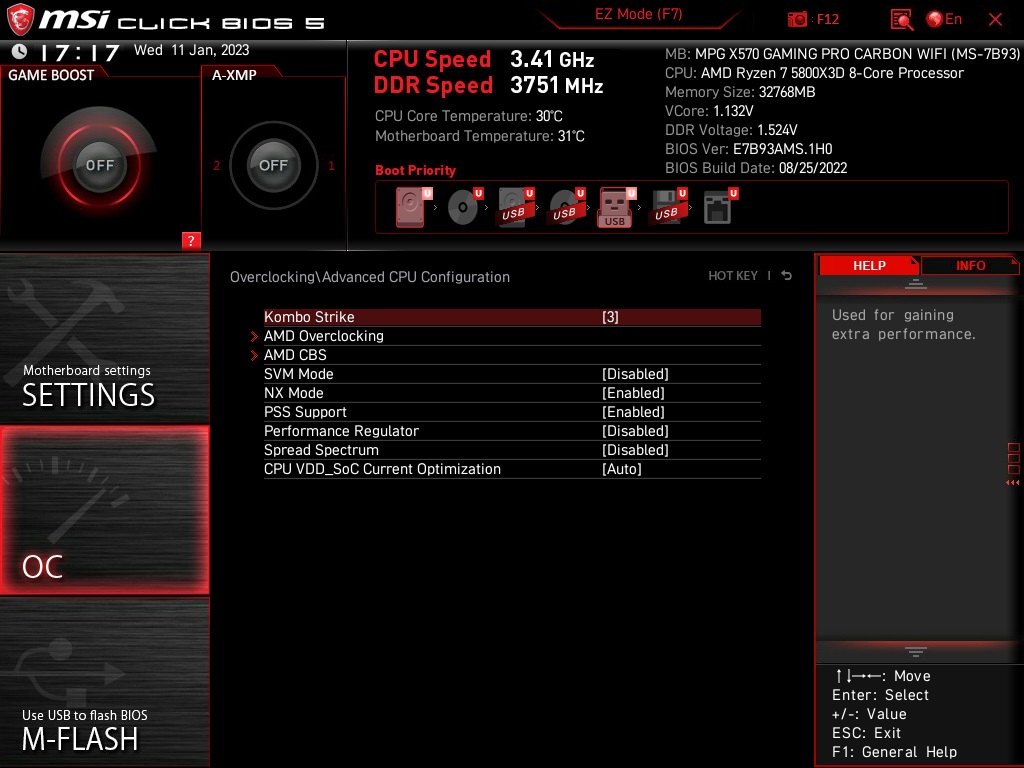Switch to EZ Mode (F7)

(x=638, y=14)
